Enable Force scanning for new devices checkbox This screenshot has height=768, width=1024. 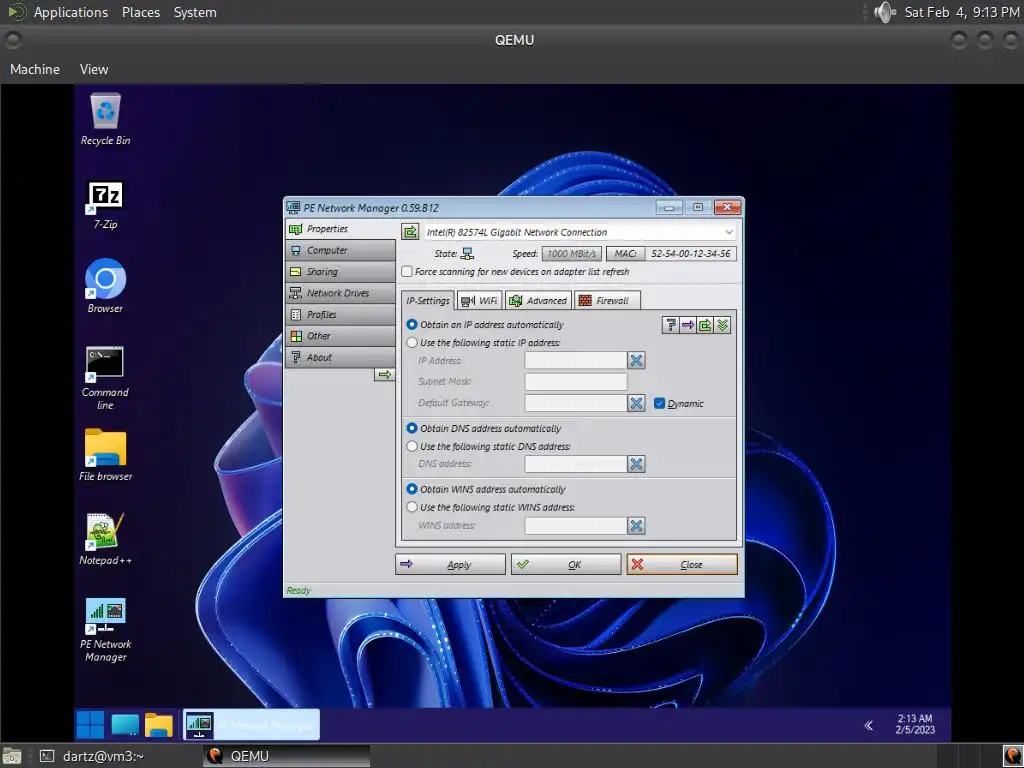(x=407, y=272)
